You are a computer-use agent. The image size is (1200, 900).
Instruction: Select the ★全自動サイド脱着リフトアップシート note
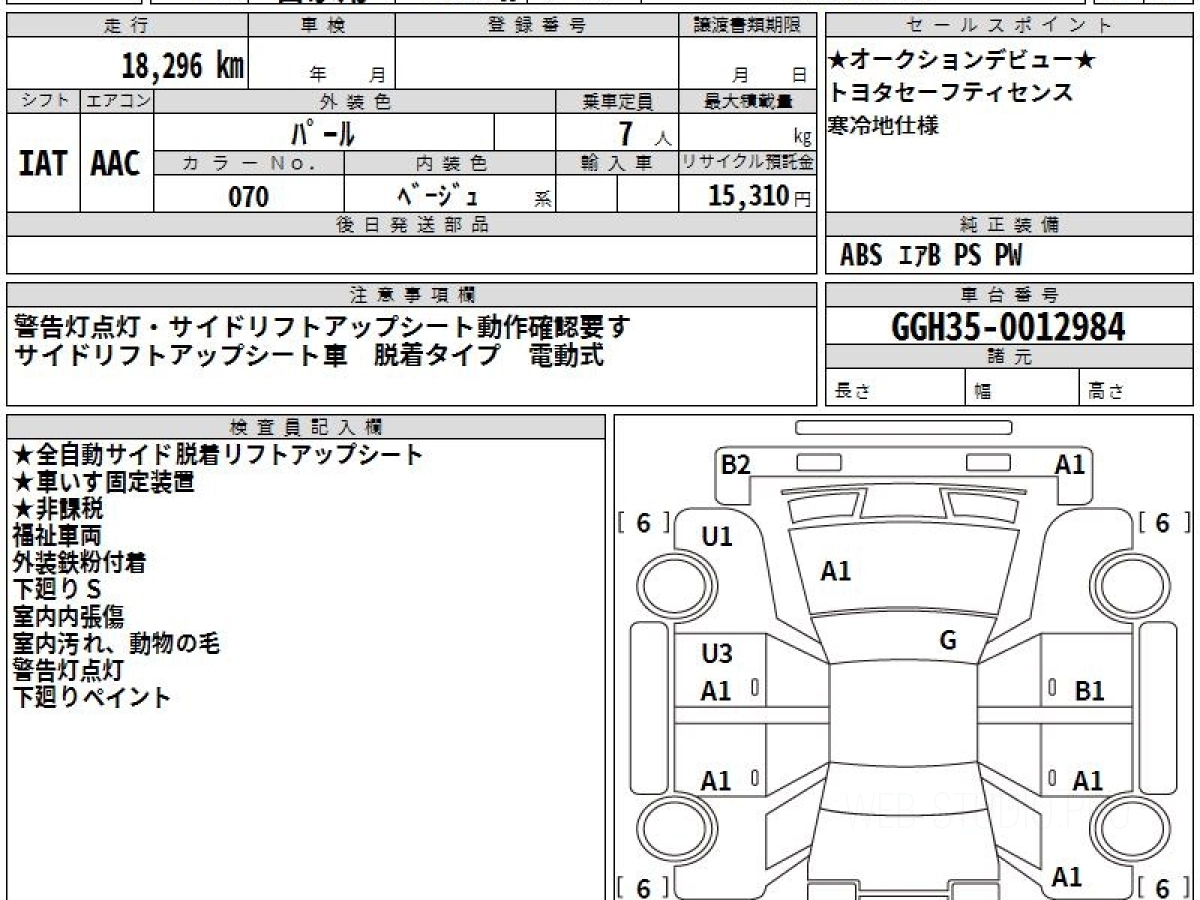point(218,455)
